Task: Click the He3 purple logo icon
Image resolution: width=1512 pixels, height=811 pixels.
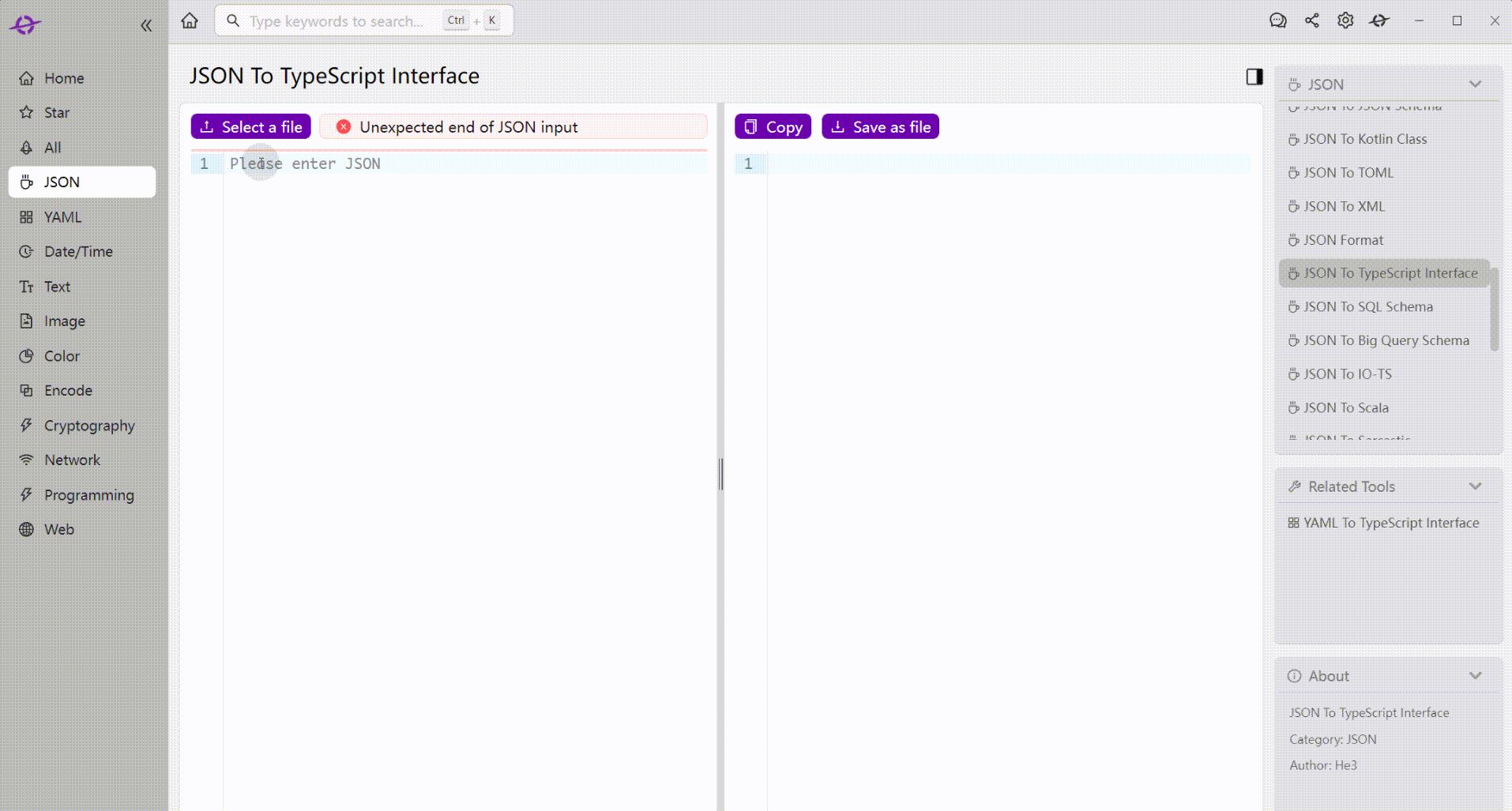Action: [24, 25]
